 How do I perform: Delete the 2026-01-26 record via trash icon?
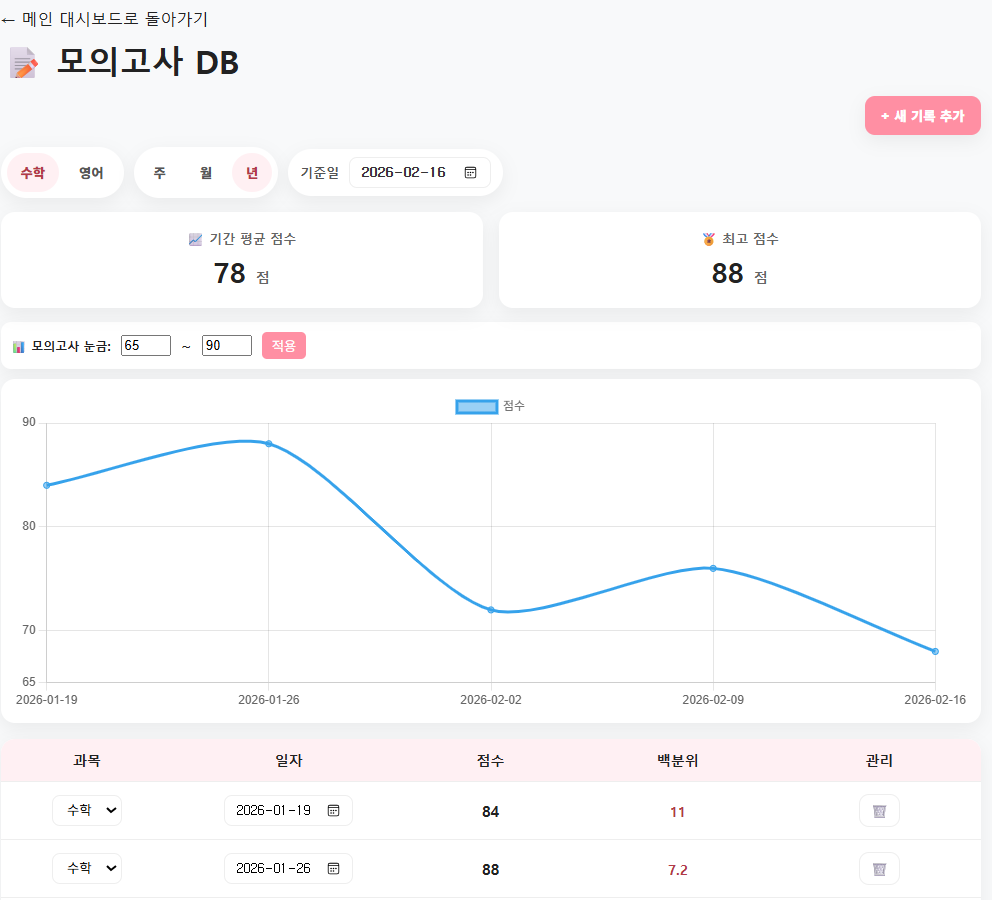point(879,869)
